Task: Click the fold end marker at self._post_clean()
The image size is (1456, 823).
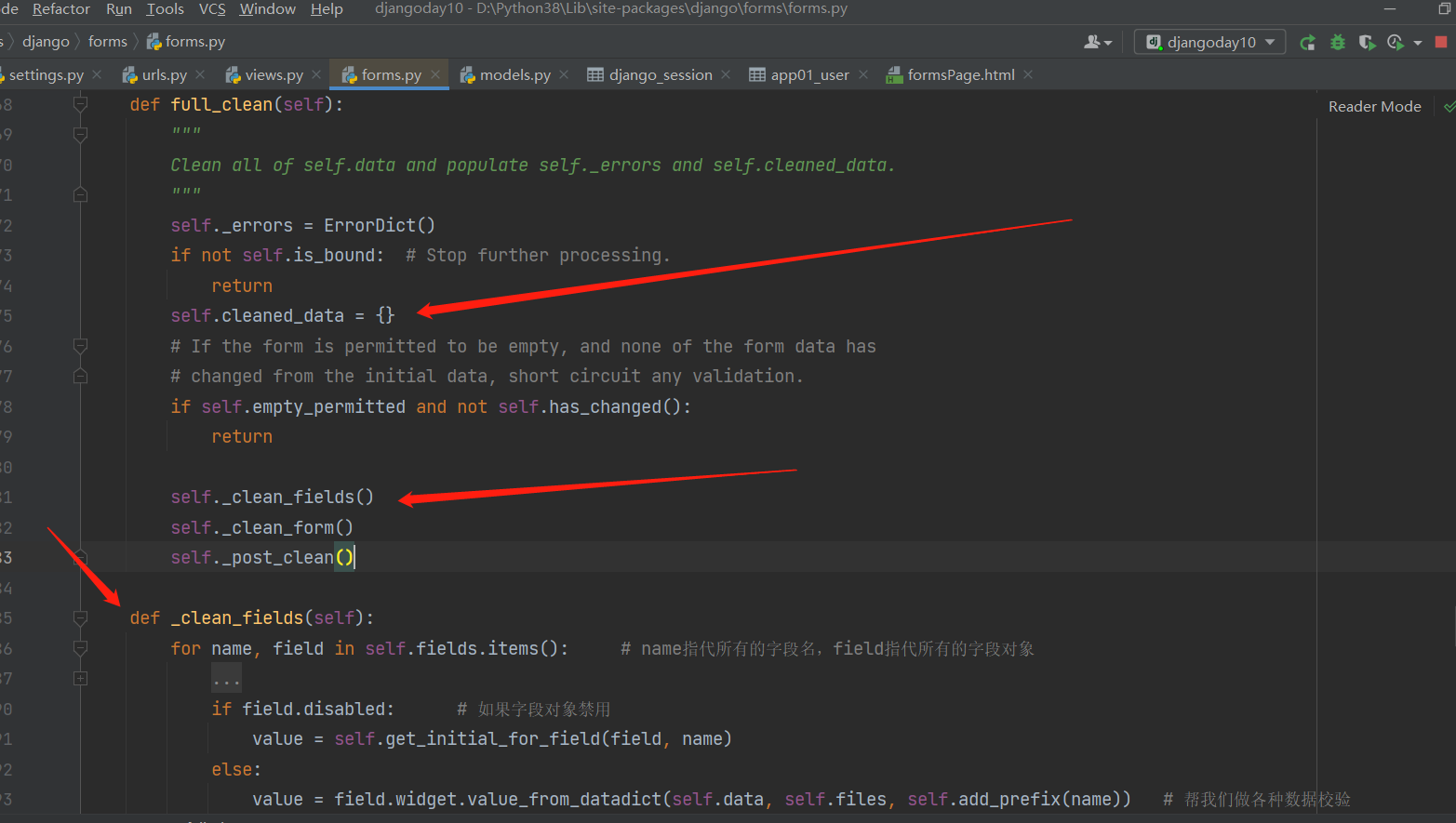Action: tap(80, 558)
